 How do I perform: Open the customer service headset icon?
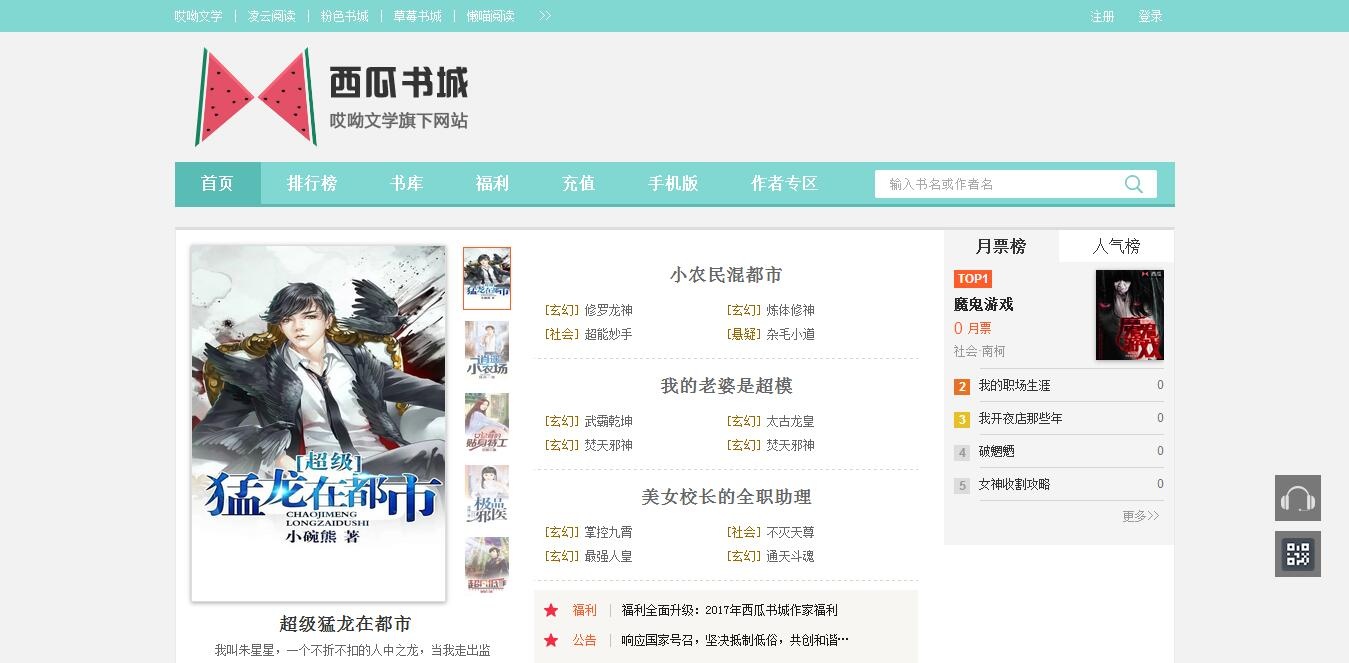[x=1298, y=498]
